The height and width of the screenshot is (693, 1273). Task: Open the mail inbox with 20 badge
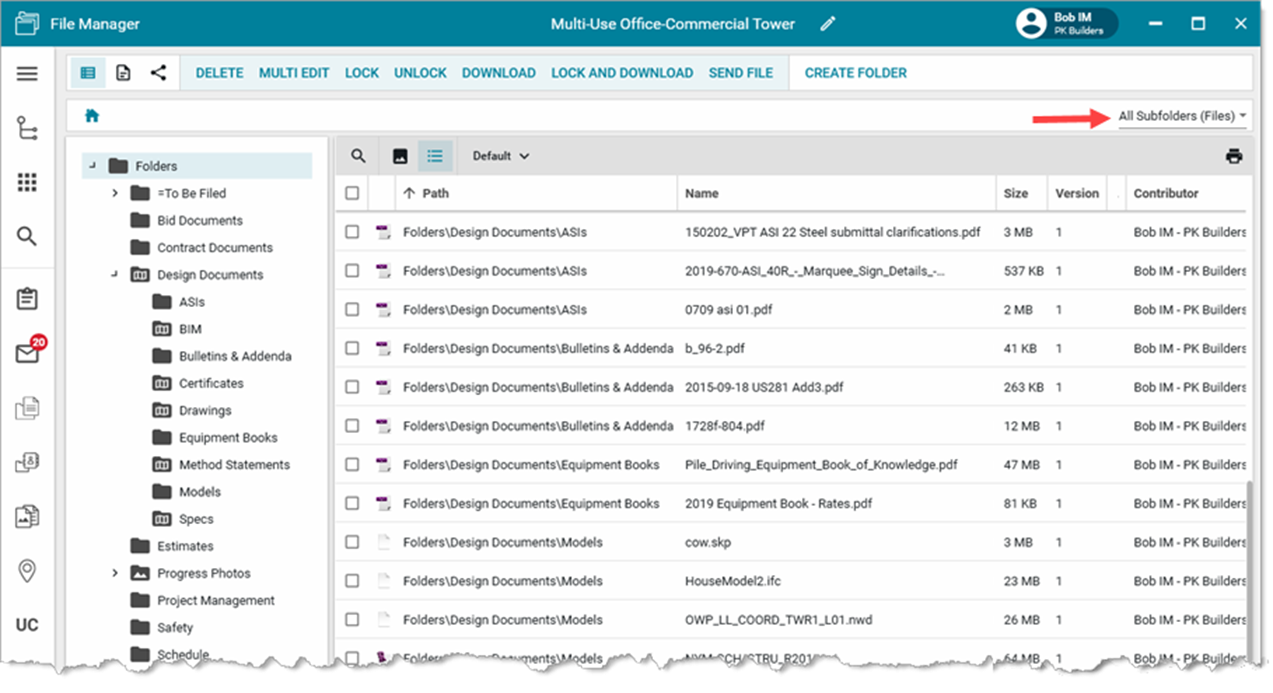pyautogui.click(x=27, y=353)
